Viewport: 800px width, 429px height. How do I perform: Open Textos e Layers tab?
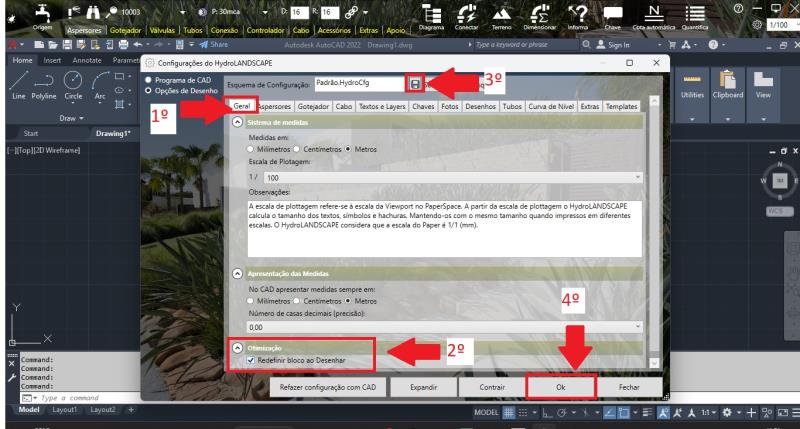point(382,107)
